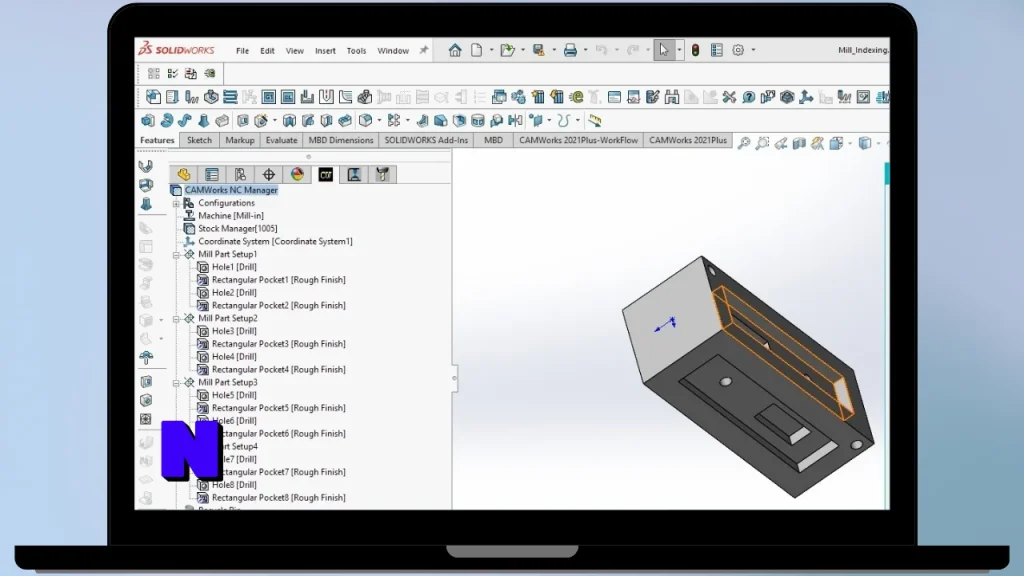The height and width of the screenshot is (576, 1024).
Task: Open the Display Style cube icon
Action: [x=865, y=143]
